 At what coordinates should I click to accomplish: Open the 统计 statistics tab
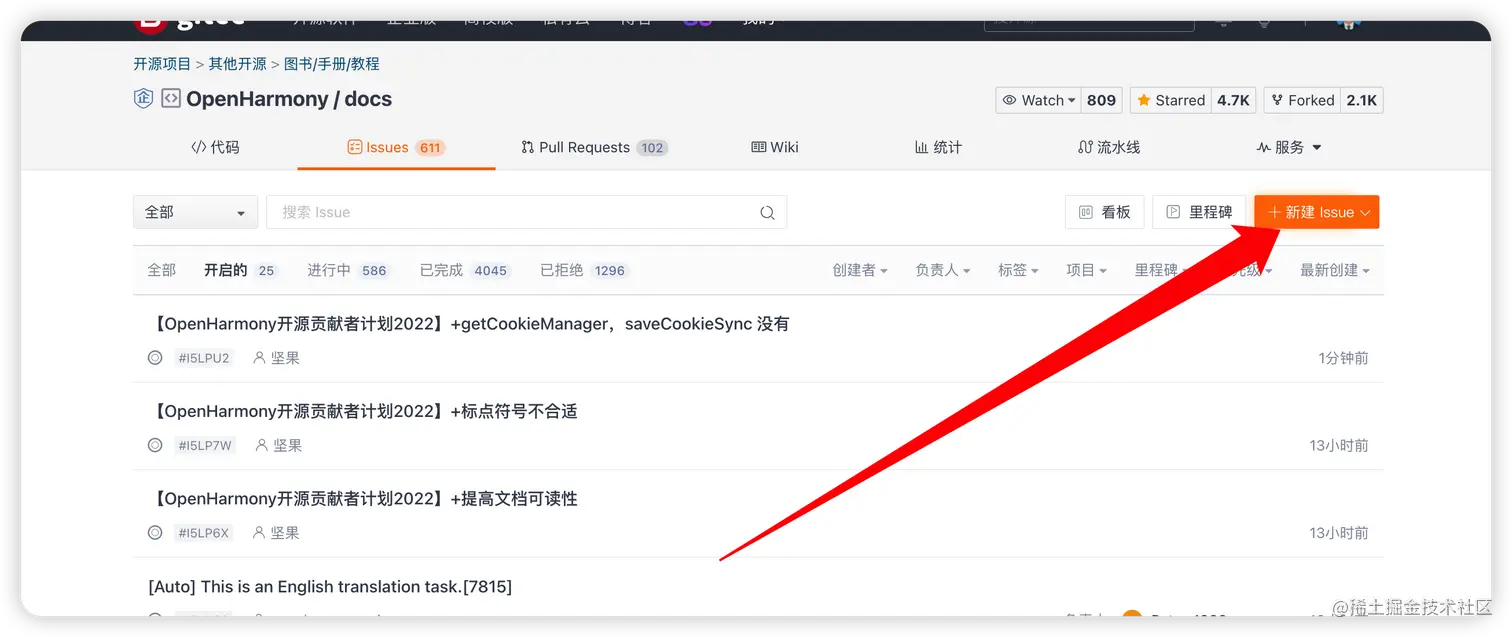coord(938,147)
